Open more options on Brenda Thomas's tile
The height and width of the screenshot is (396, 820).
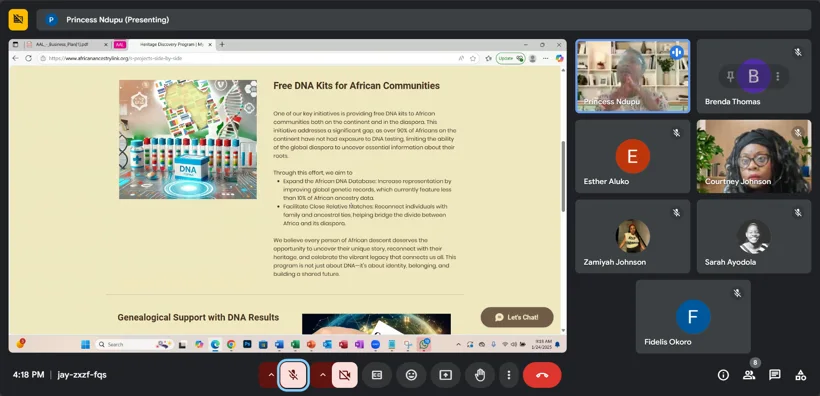coord(778,77)
